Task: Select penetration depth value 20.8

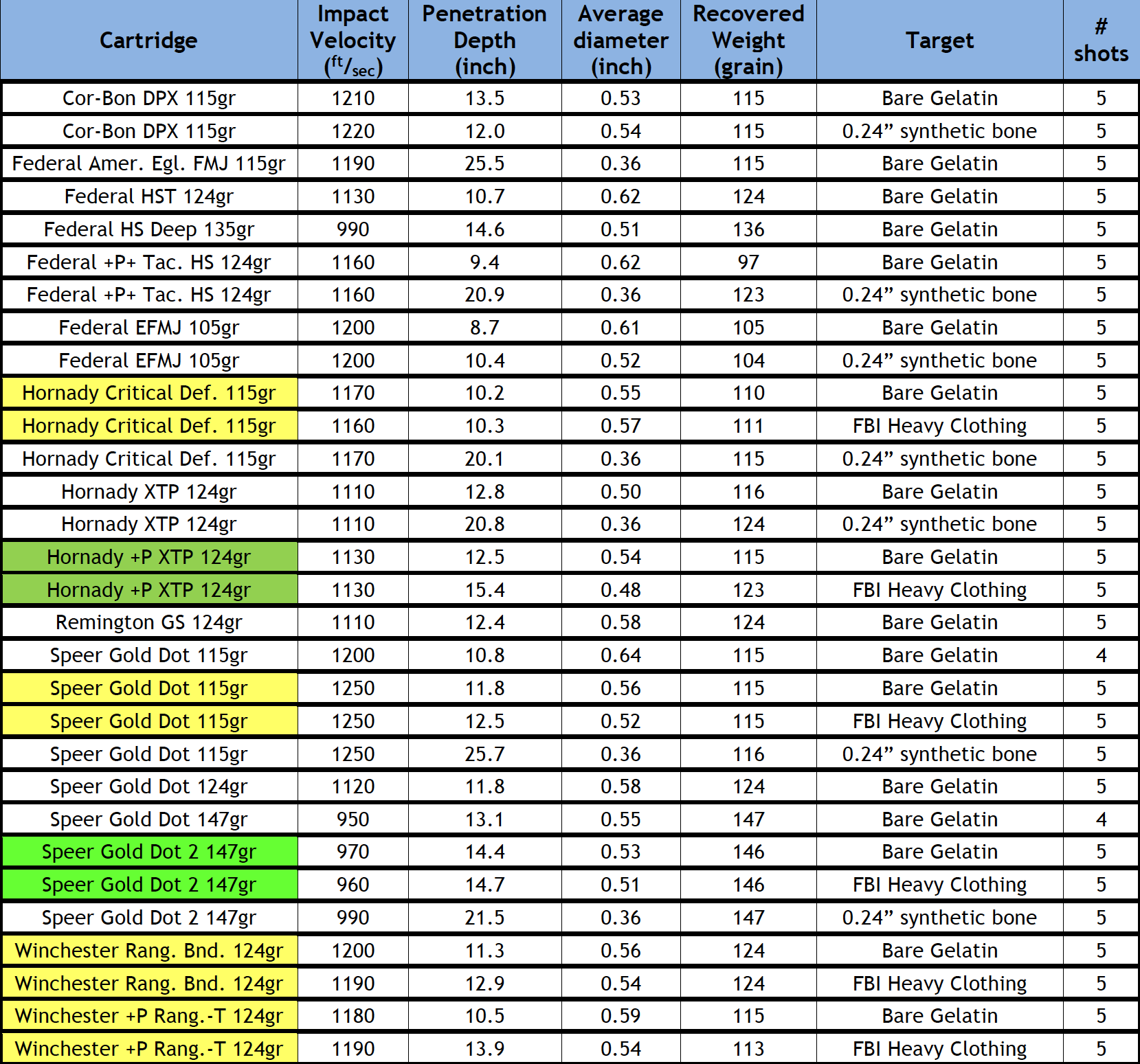Action: pyautogui.click(x=484, y=524)
